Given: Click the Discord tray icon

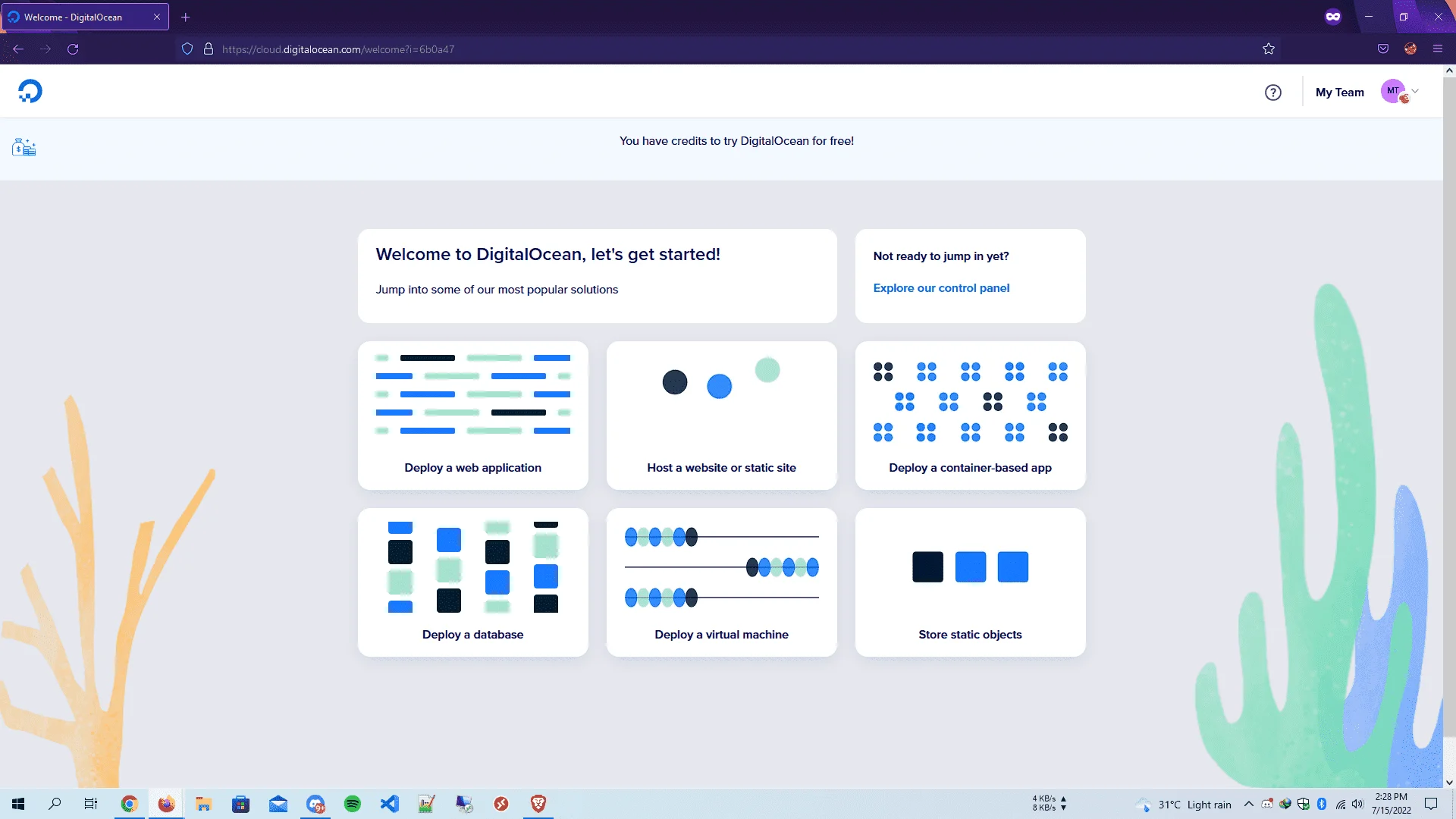Looking at the screenshot, I should click(x=1267, y=804).
